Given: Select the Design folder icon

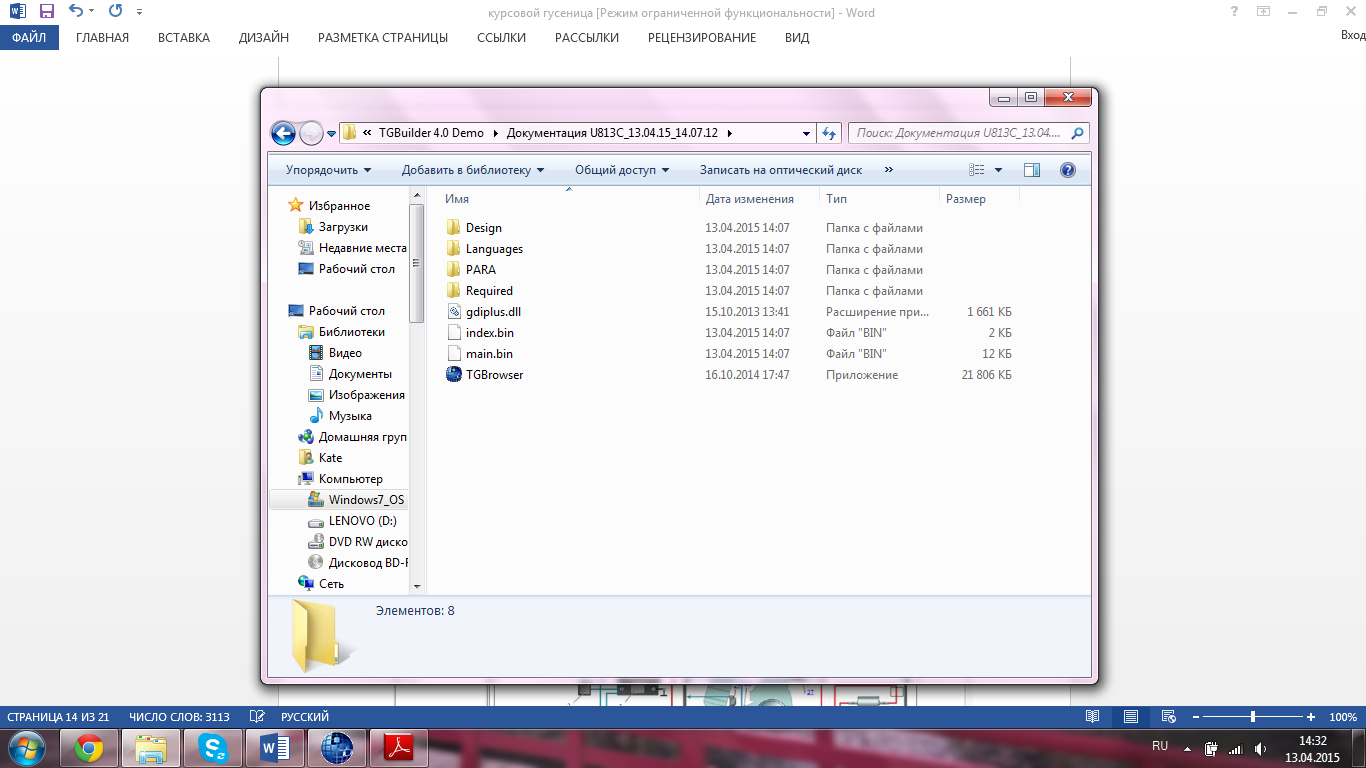Looking at the screenshot, I should (454, 228).
